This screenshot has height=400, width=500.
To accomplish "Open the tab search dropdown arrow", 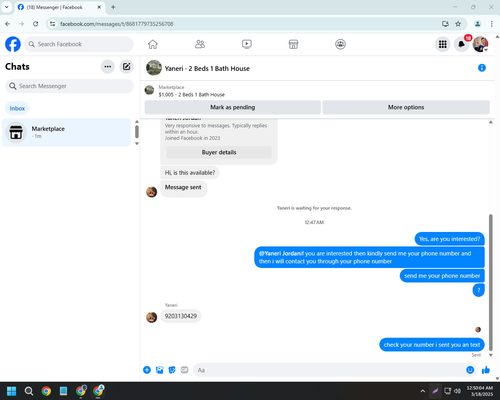I will [6, 7].
